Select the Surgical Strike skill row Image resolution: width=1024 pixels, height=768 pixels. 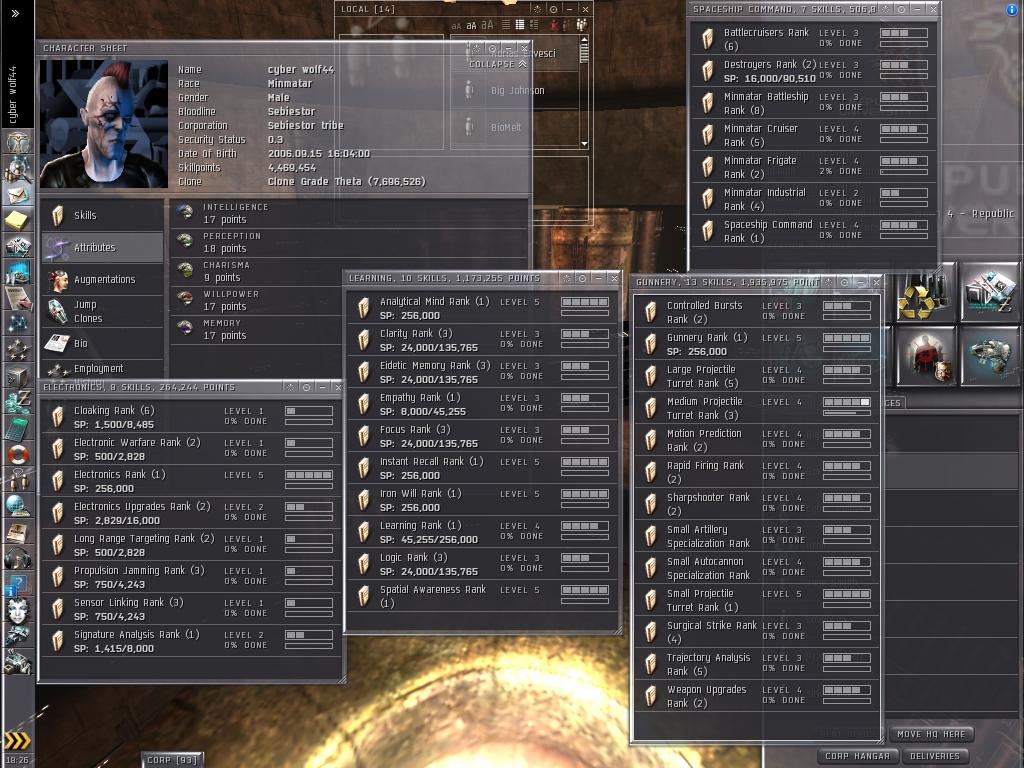pyautogui.click(x=756, y=632)
